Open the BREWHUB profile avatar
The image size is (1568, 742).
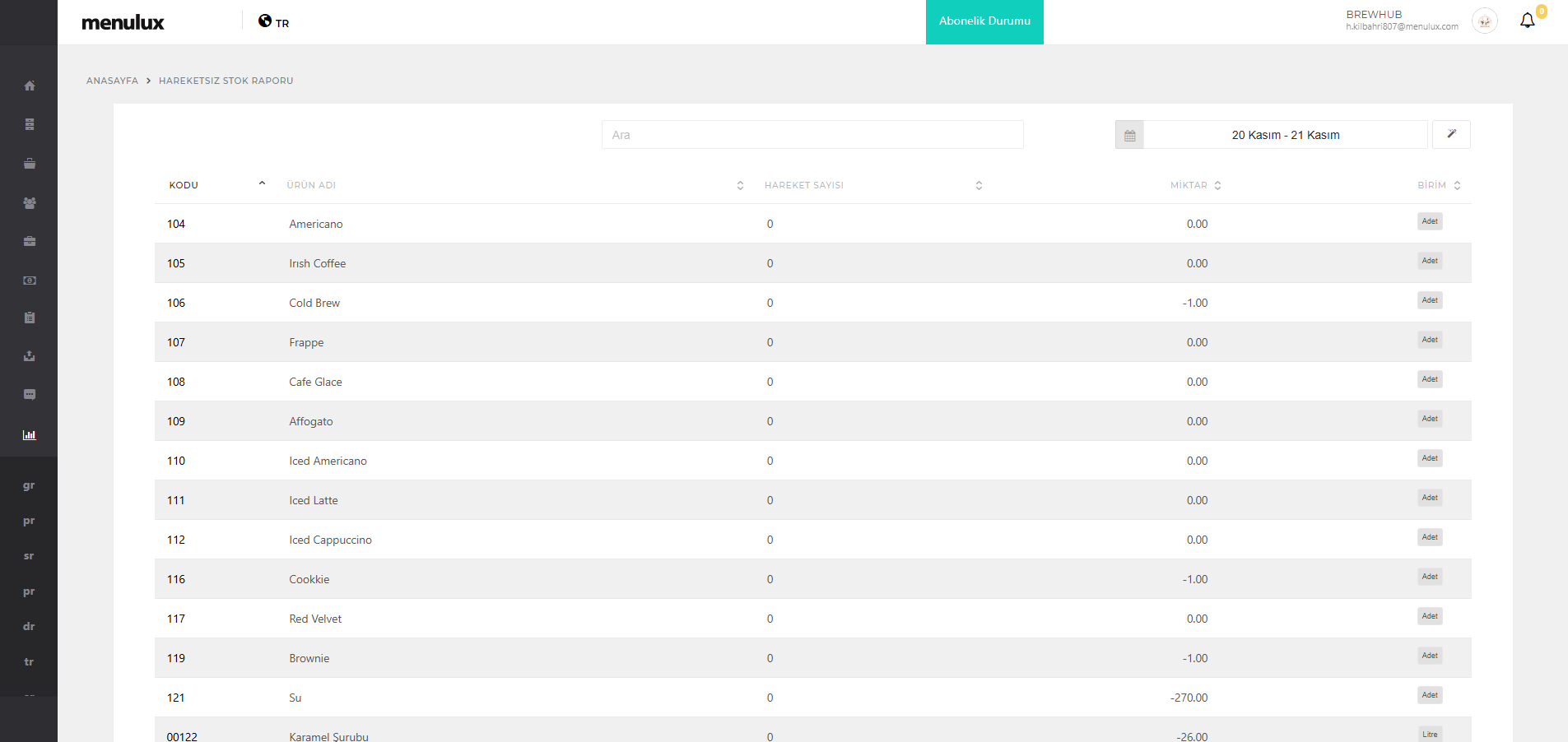(x=1484, y=21)
